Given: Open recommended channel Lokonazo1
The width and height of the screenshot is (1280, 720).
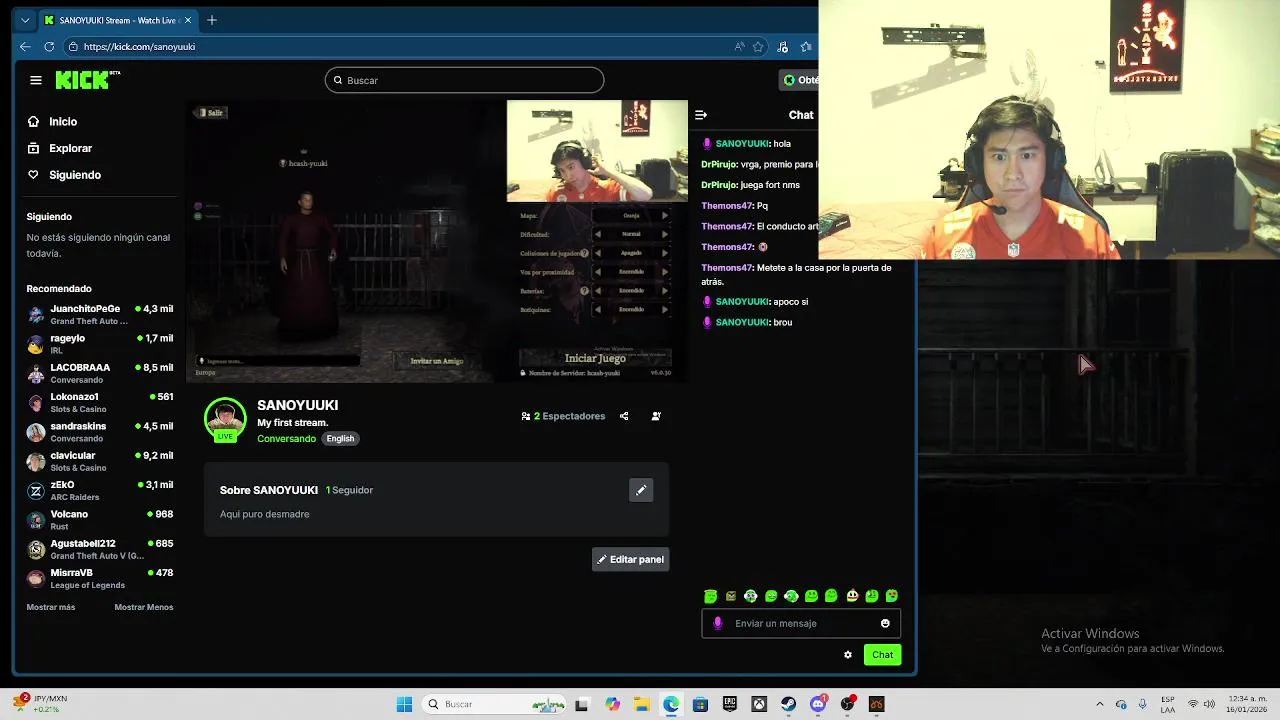Looking at the screenshot, I should 100,402.
